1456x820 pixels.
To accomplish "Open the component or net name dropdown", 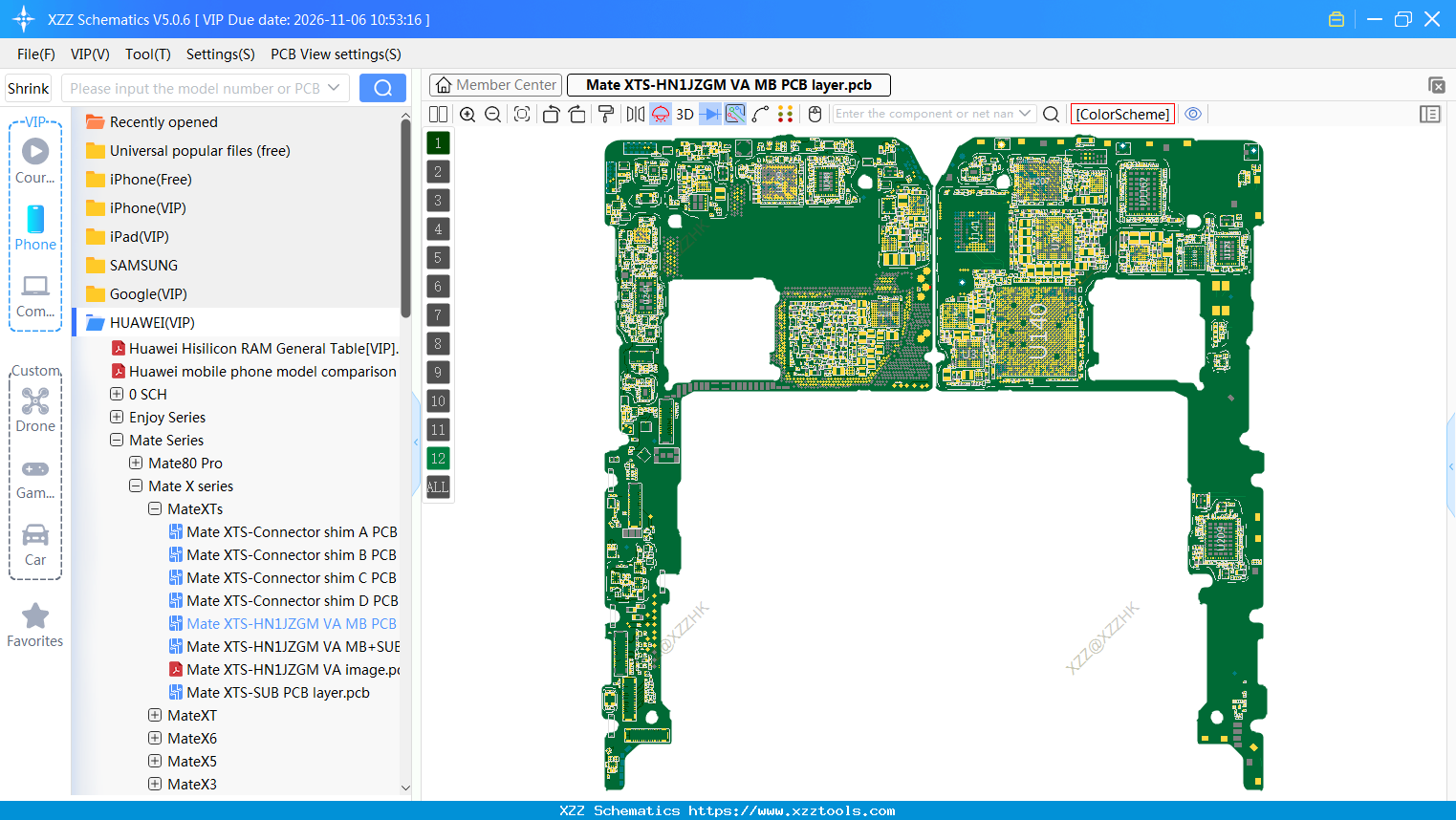I will [1024, 113].
